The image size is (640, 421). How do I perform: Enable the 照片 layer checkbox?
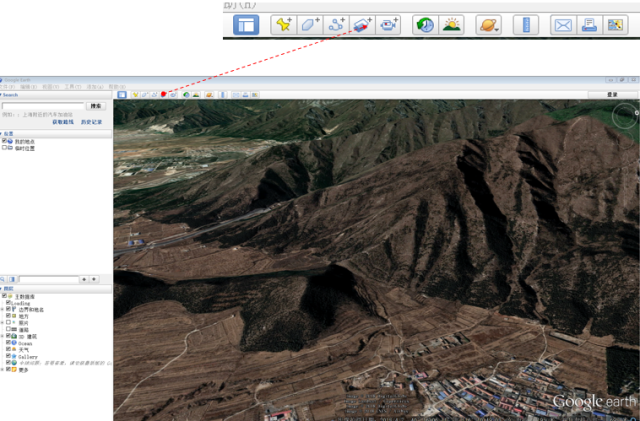(8, 322)
